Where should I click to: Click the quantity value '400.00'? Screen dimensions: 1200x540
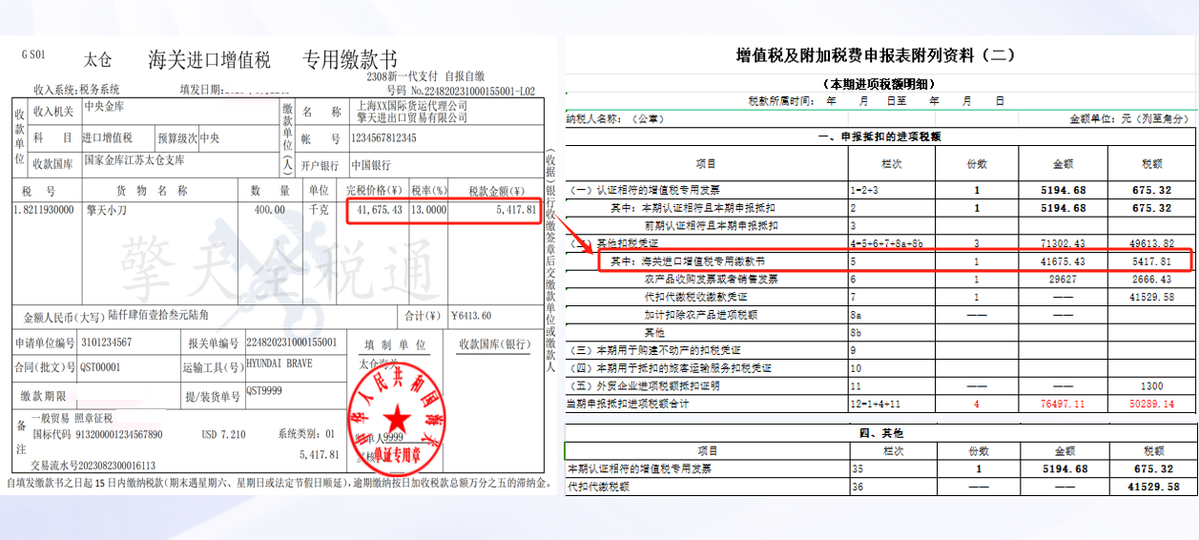[269, 211]
